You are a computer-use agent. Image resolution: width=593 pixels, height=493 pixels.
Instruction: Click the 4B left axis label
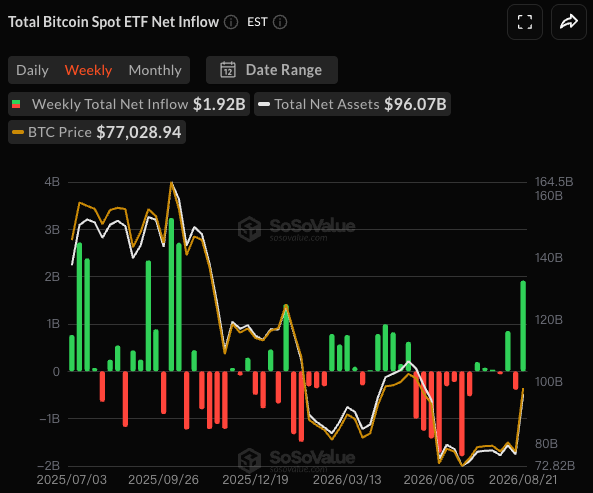(52, 182)
